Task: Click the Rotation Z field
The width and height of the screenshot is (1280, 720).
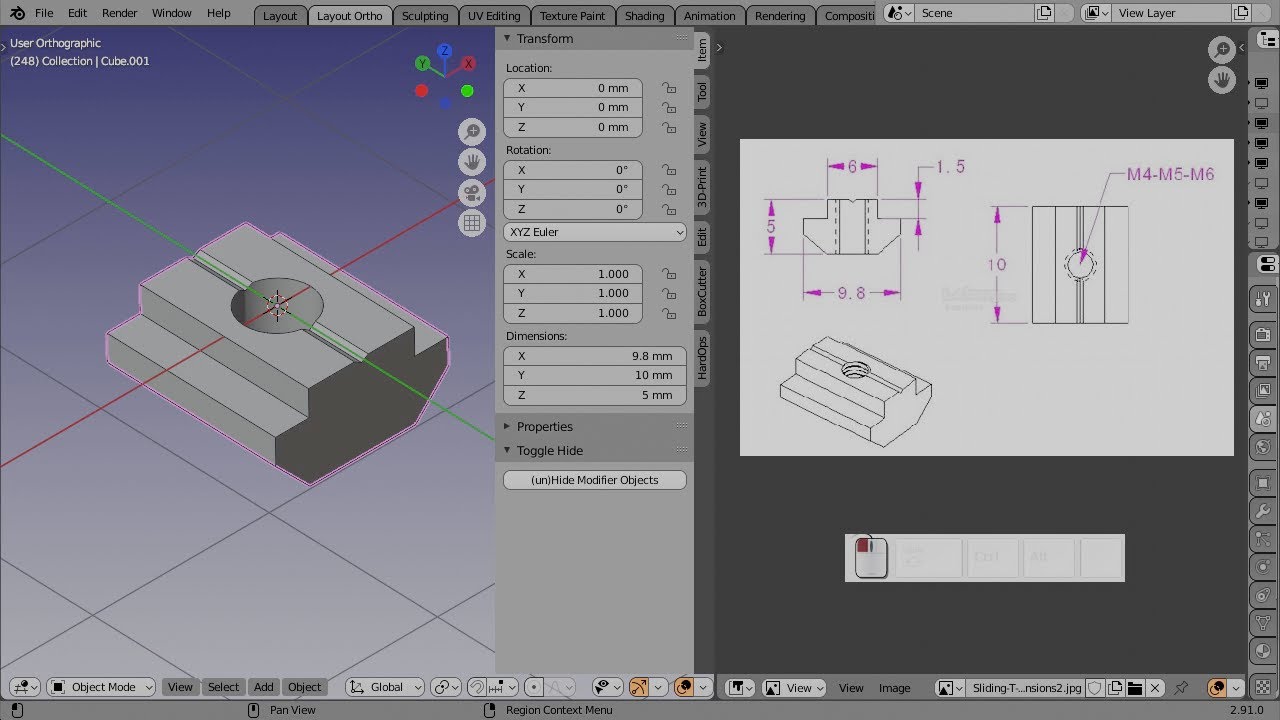Action: tap(573, 209)
